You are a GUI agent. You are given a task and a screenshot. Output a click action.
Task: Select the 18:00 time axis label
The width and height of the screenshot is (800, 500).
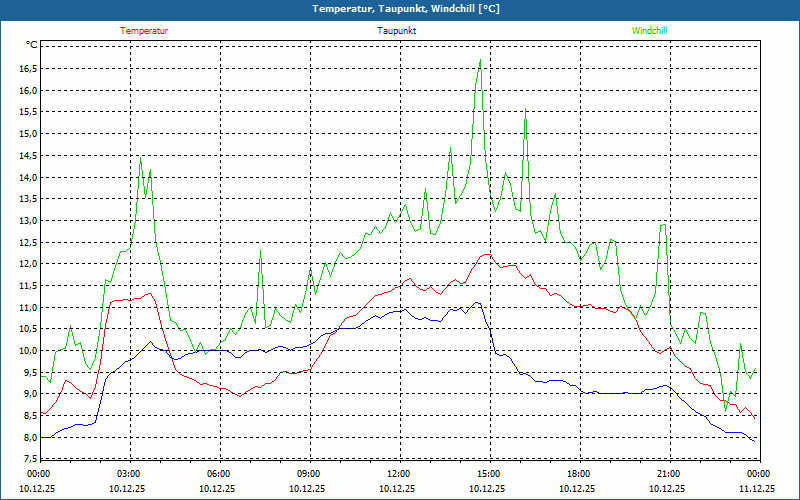(578, 474)
